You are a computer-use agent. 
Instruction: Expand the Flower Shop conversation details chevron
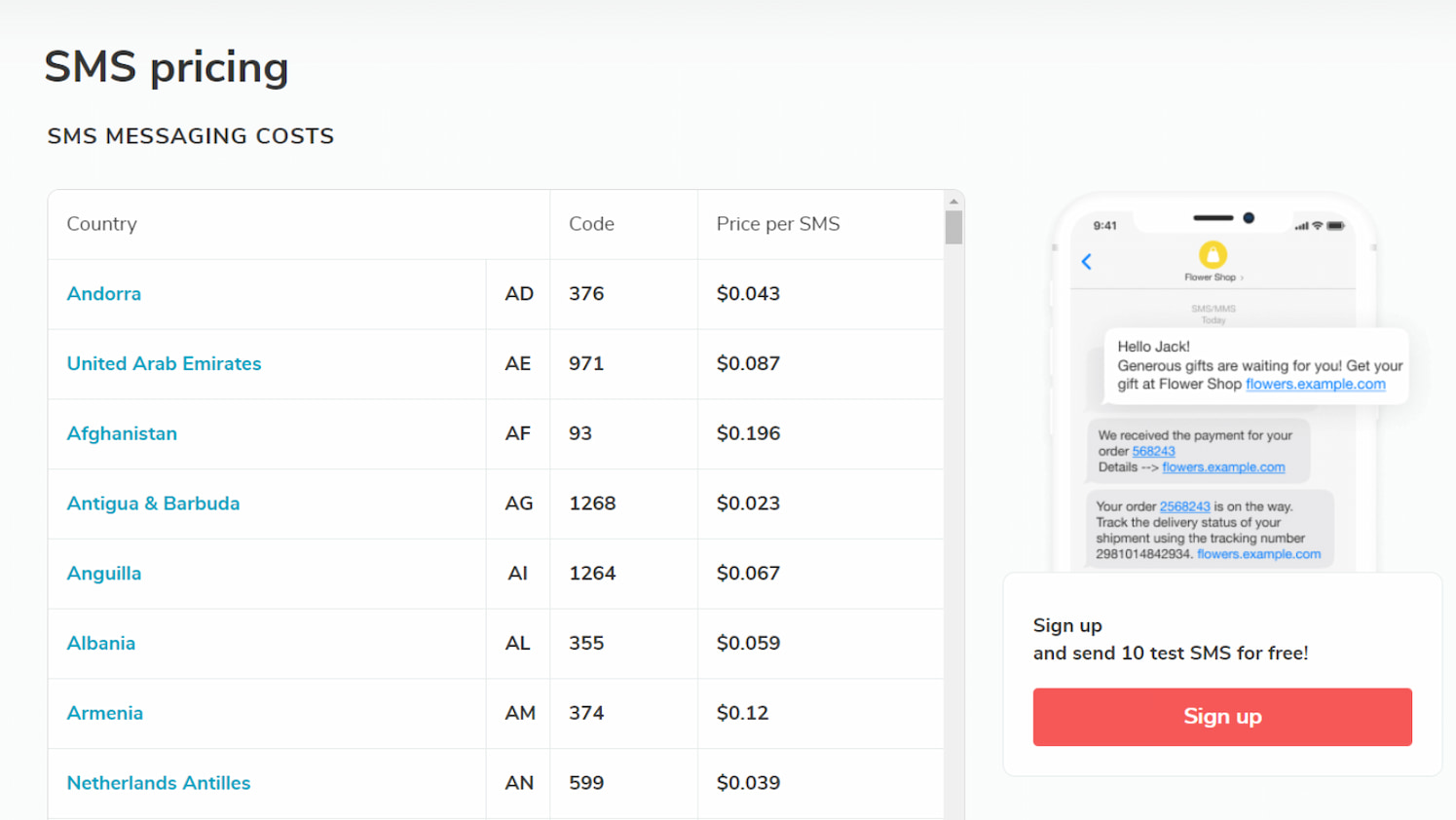tap(1243, 277)
